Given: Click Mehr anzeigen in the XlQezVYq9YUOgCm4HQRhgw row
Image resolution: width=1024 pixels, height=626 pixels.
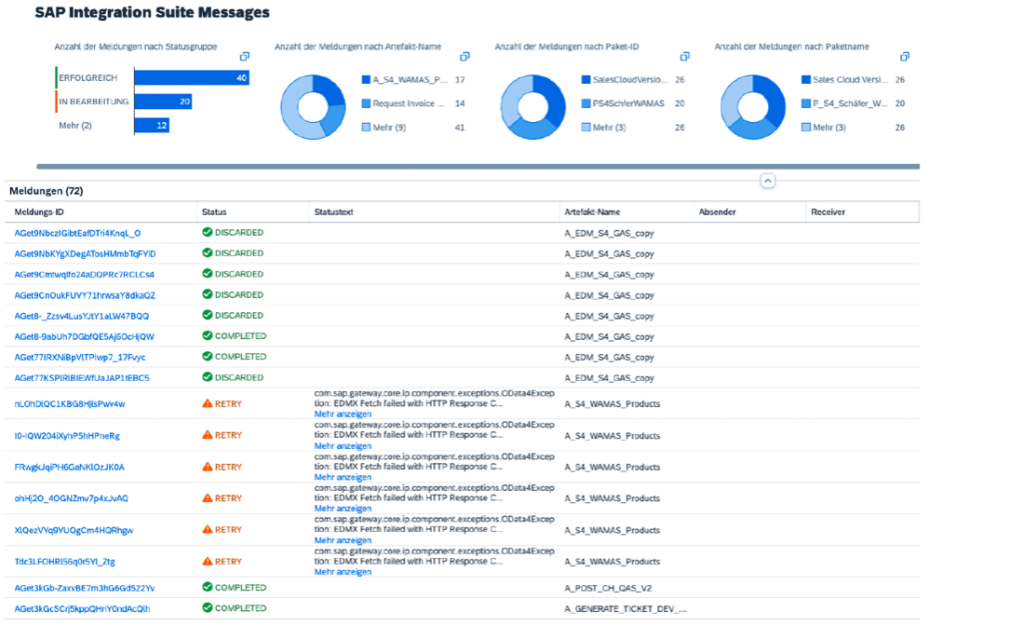Looking at the screenshot, I should (342, 540).
